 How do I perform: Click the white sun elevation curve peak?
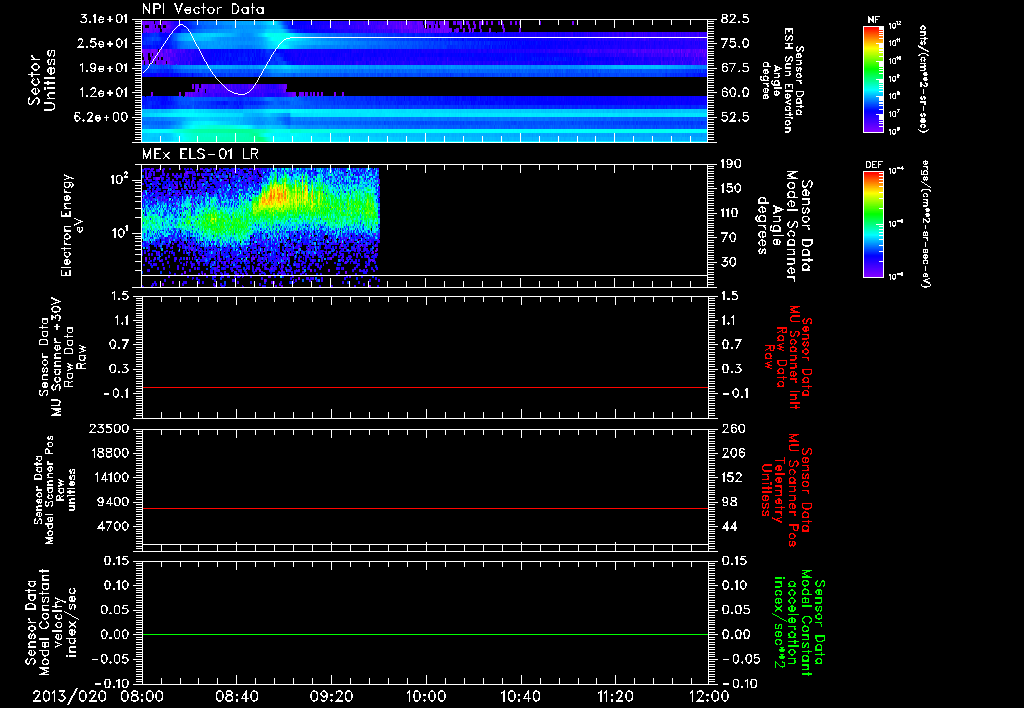coord(181,25)
